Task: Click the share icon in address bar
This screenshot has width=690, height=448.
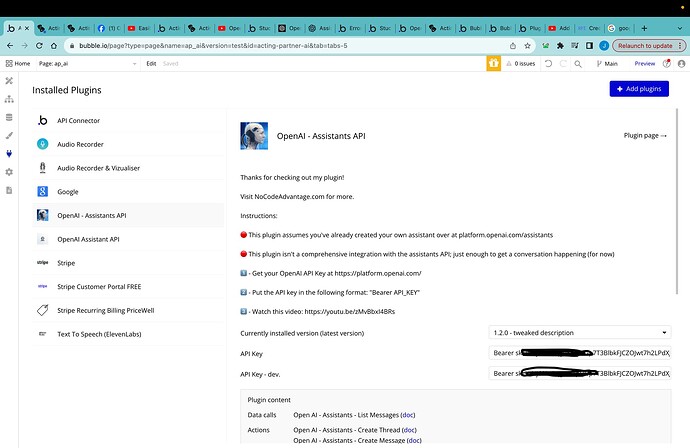Action: click(x=513, y=45)
